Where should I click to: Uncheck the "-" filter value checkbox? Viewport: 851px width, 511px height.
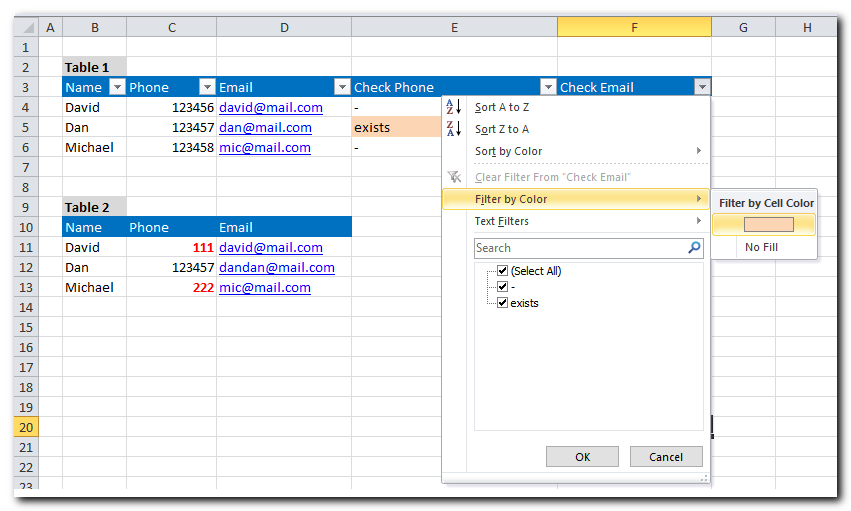click(x=503, y=287)
